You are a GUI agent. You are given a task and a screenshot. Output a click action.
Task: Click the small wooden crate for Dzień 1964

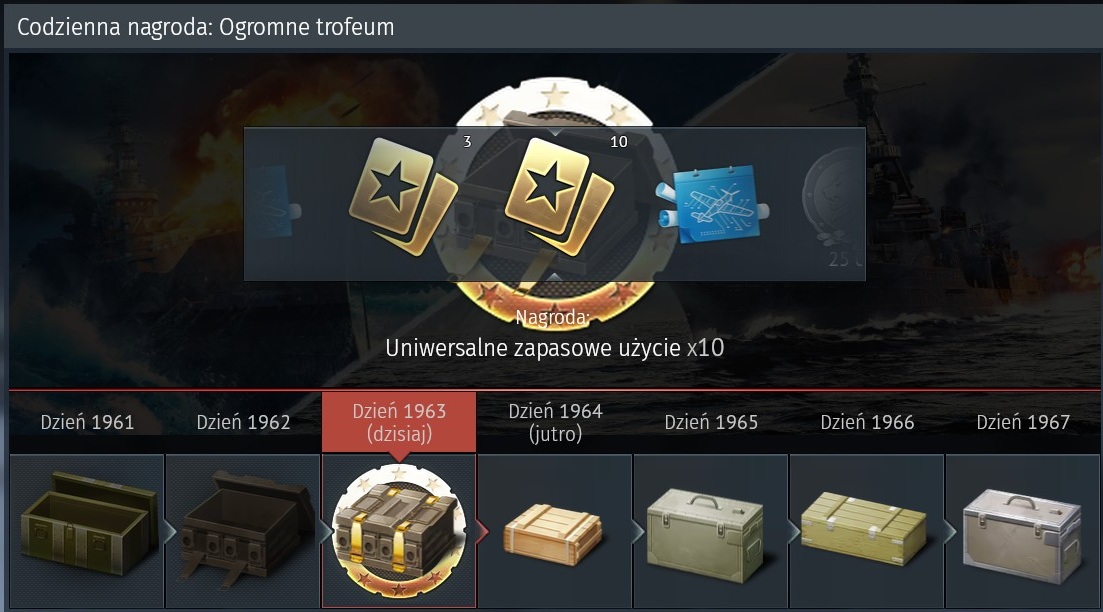click(x=553, y=535)
